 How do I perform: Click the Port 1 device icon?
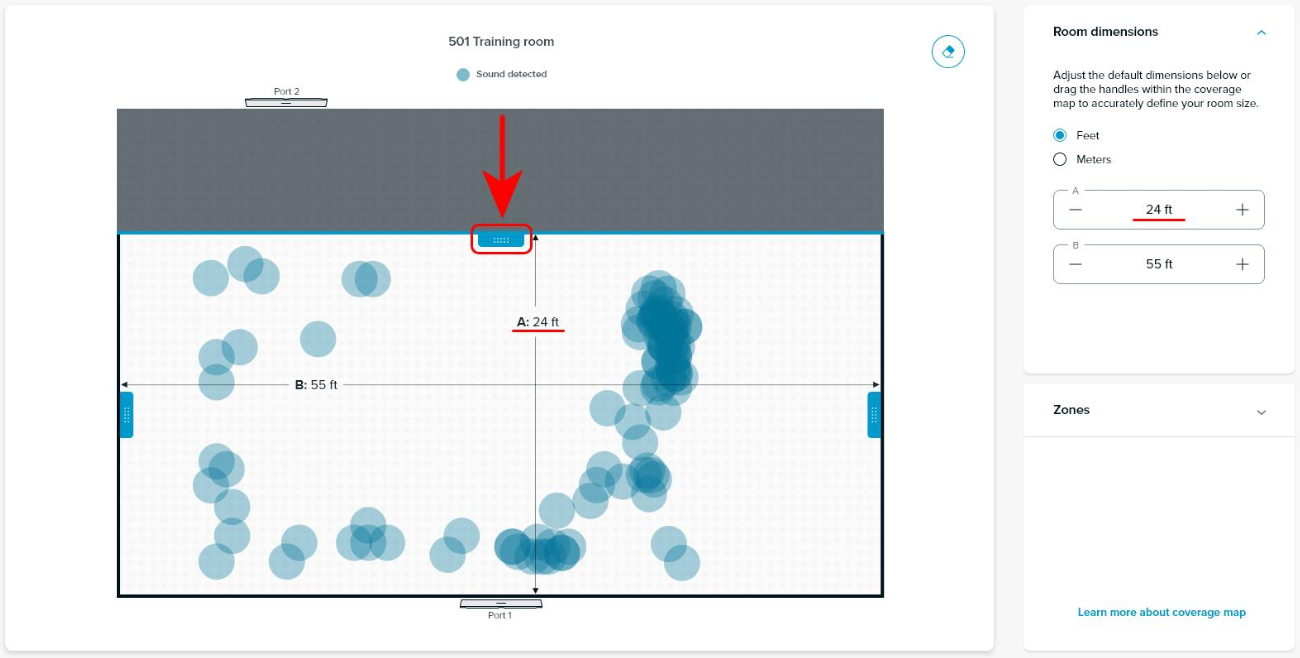[x=500, y=604]
